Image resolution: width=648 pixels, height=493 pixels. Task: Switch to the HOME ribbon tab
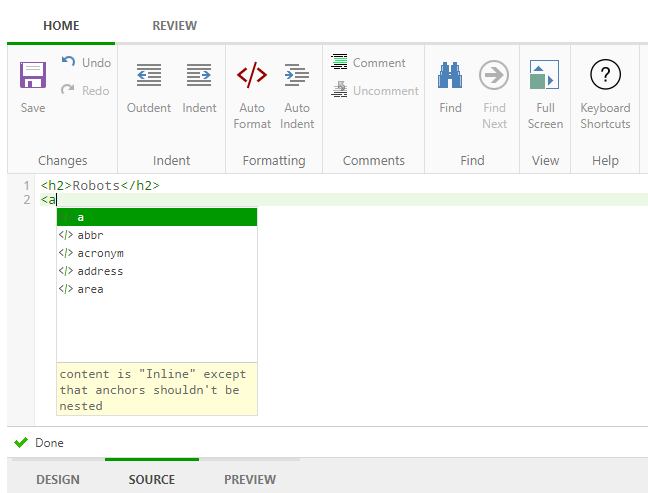tap(61, 26)
